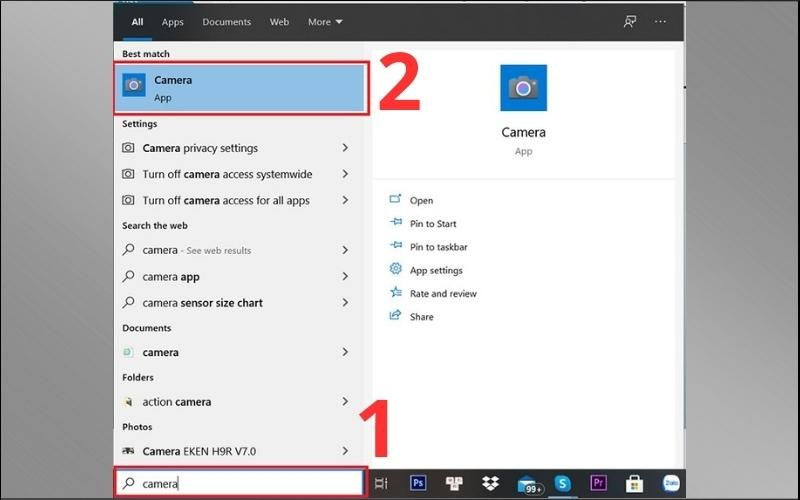Open Zalo from the taskbar
Image resolution: width=800 pixels, height=500 pixels.
coord(669,483)
